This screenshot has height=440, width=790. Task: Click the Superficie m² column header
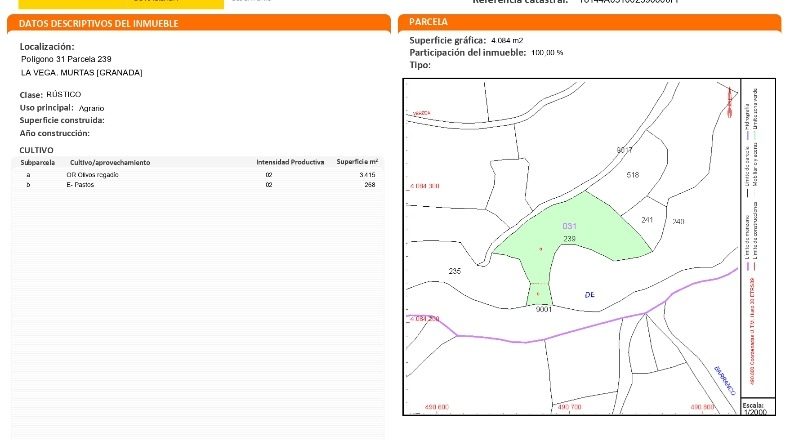(357, 162)
